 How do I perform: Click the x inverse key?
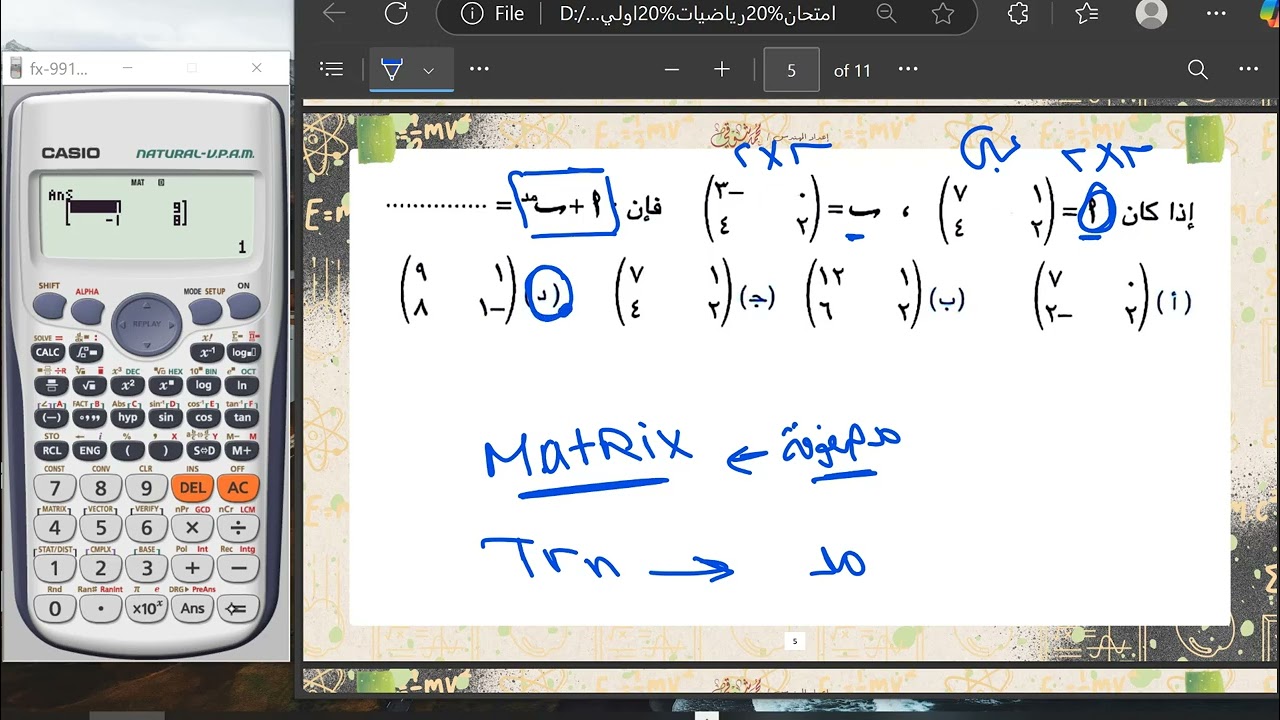pos(206,353)
